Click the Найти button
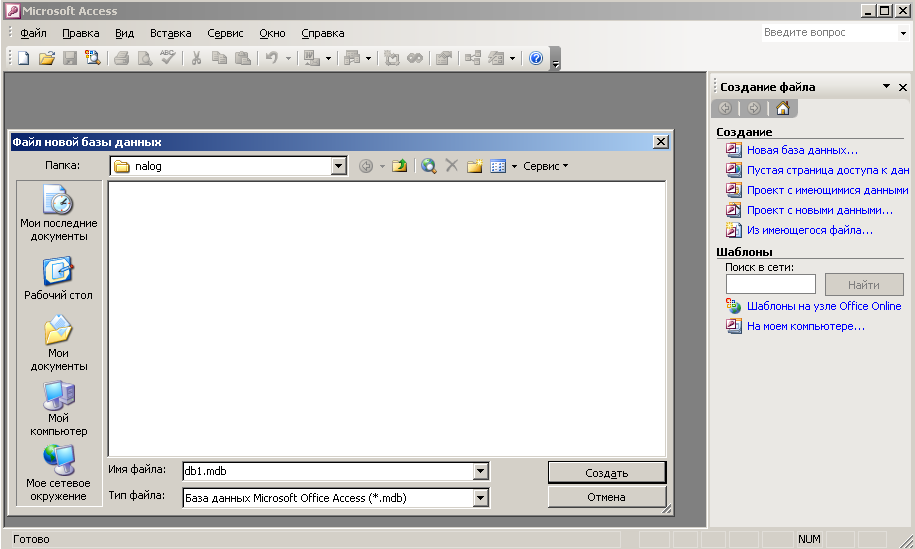 pyautogui.click(x=864, y=285)
